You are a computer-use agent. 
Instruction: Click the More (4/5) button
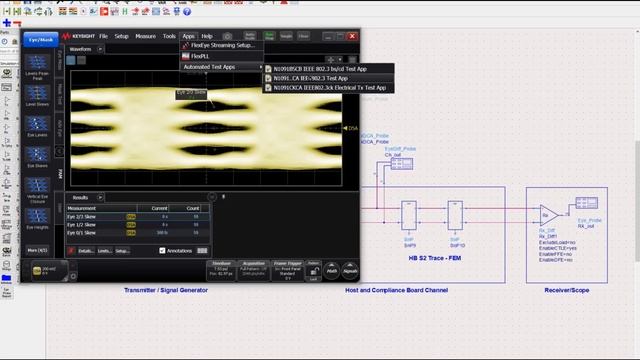click(x=37, y=250)
